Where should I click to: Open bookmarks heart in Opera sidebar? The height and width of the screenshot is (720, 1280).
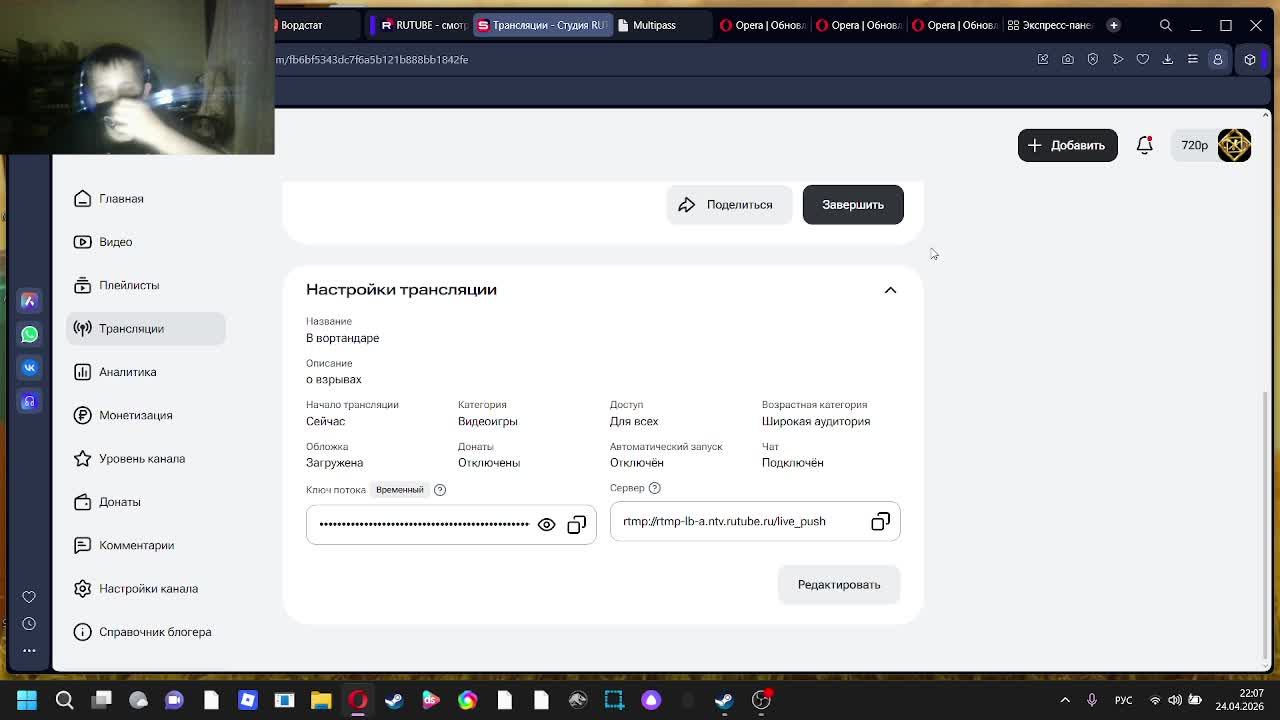pyautogui.click(x=29, y=597)
